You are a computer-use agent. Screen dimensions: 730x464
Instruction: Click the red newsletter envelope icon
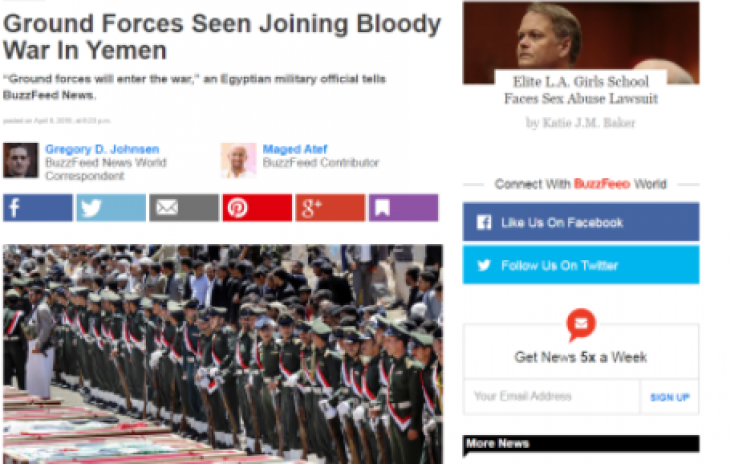click(581, 323)
